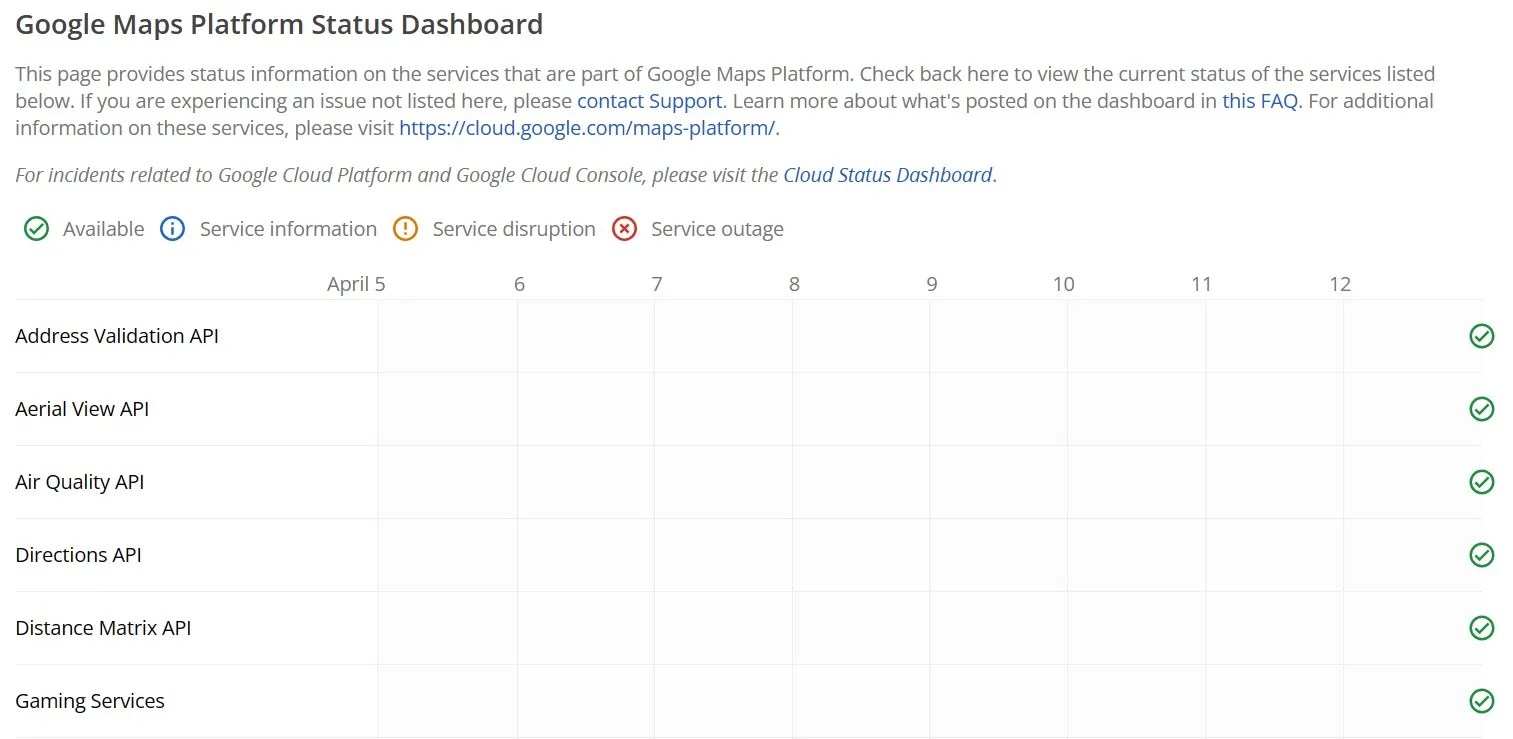Click the Service information blue icon
Screen dimensions: 1513x739
coord(172,228)
